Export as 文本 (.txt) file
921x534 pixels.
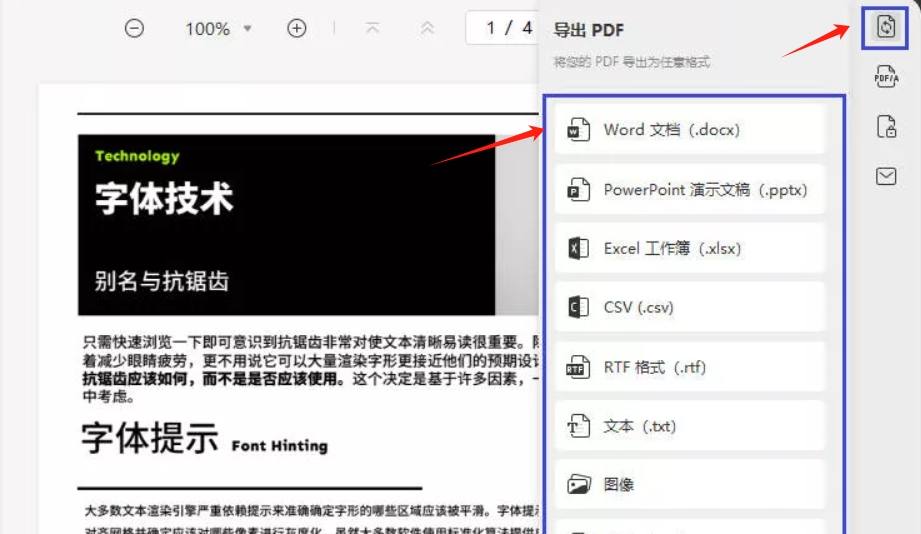point(690,426)
